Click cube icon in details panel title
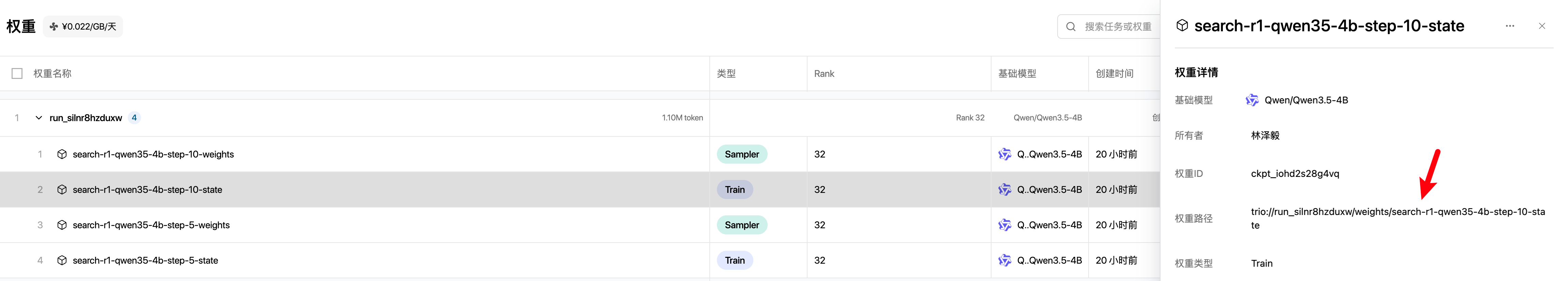This screenshot has height=281, width=1568. [1182, 26]
